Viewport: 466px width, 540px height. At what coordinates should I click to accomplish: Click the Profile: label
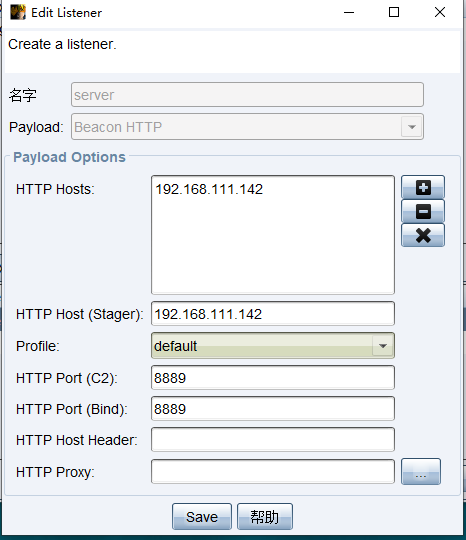[x=38, y=346]
